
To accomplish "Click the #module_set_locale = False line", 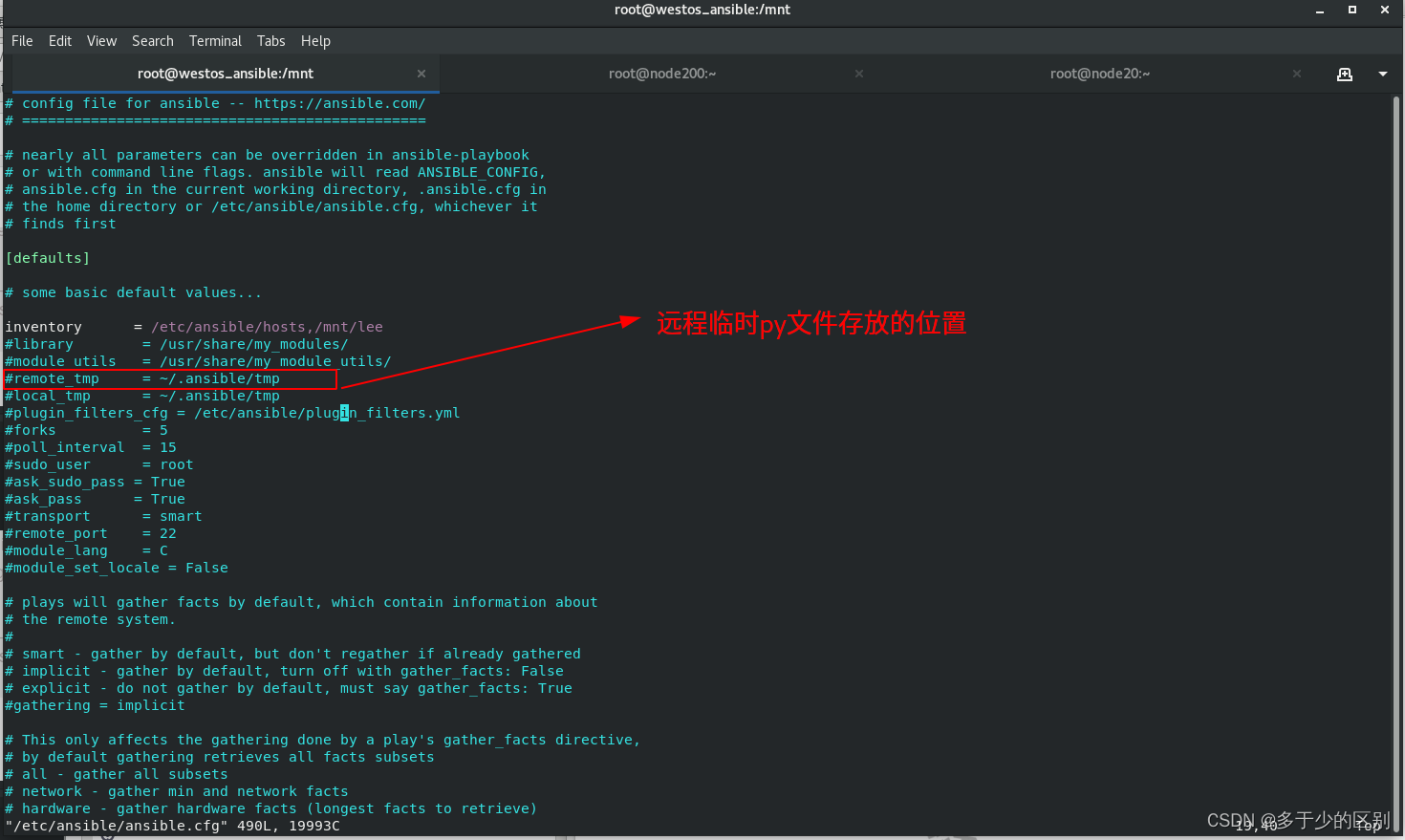I will tap(117, 568).
